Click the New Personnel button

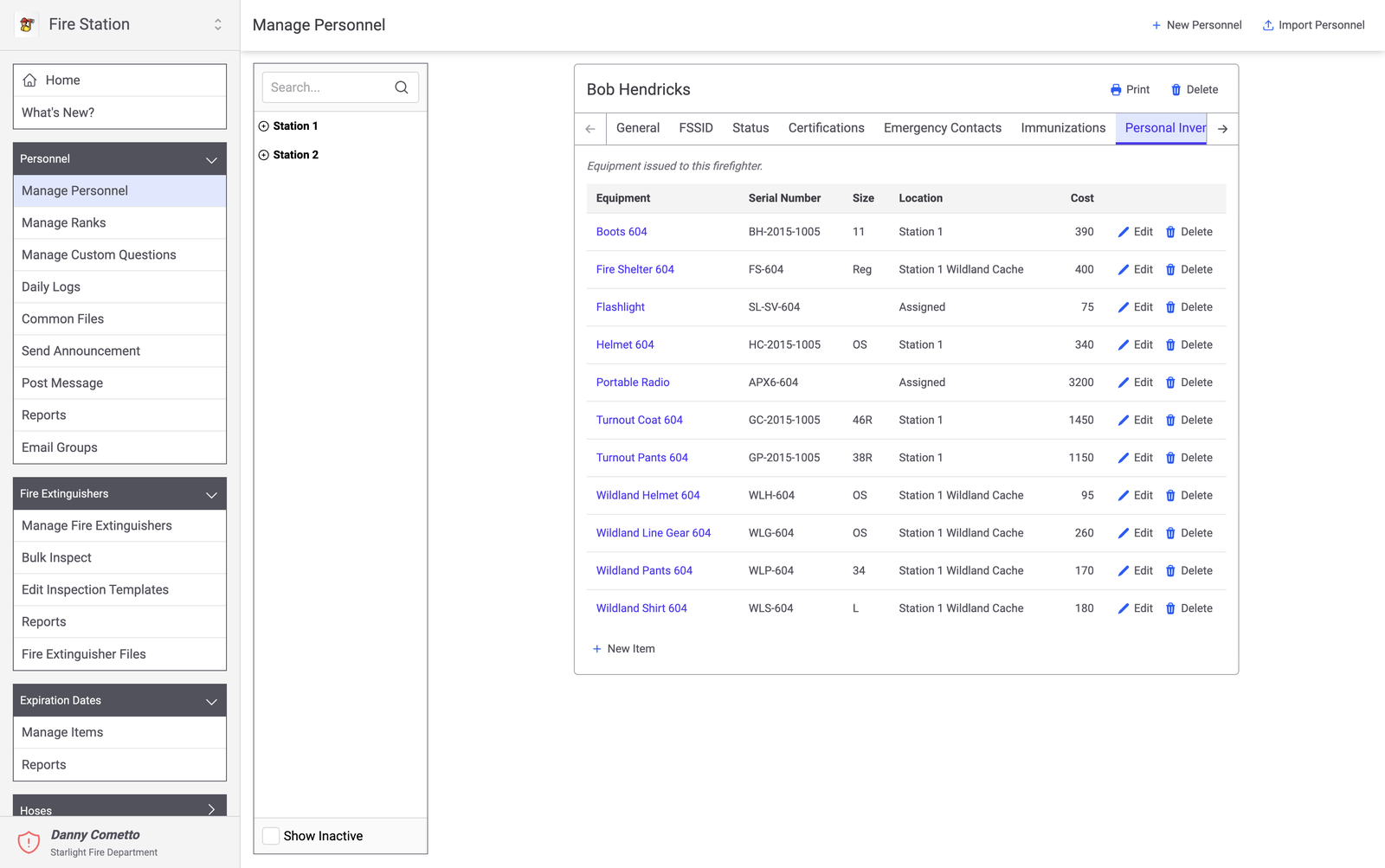[x=1196, y=25]
